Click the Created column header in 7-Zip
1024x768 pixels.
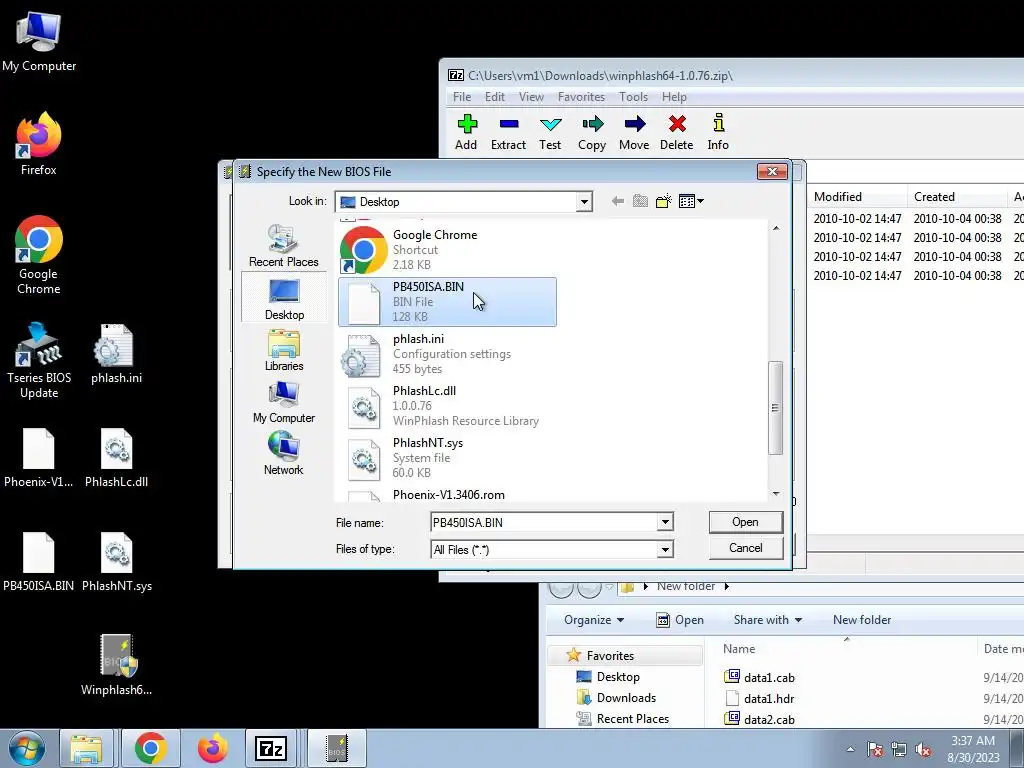(x=957, y=197)
